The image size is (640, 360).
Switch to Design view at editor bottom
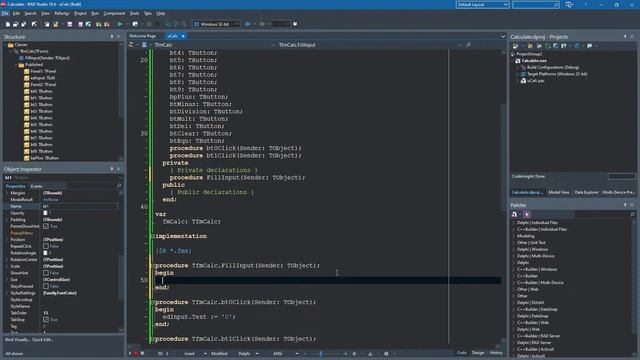point(478,353)
